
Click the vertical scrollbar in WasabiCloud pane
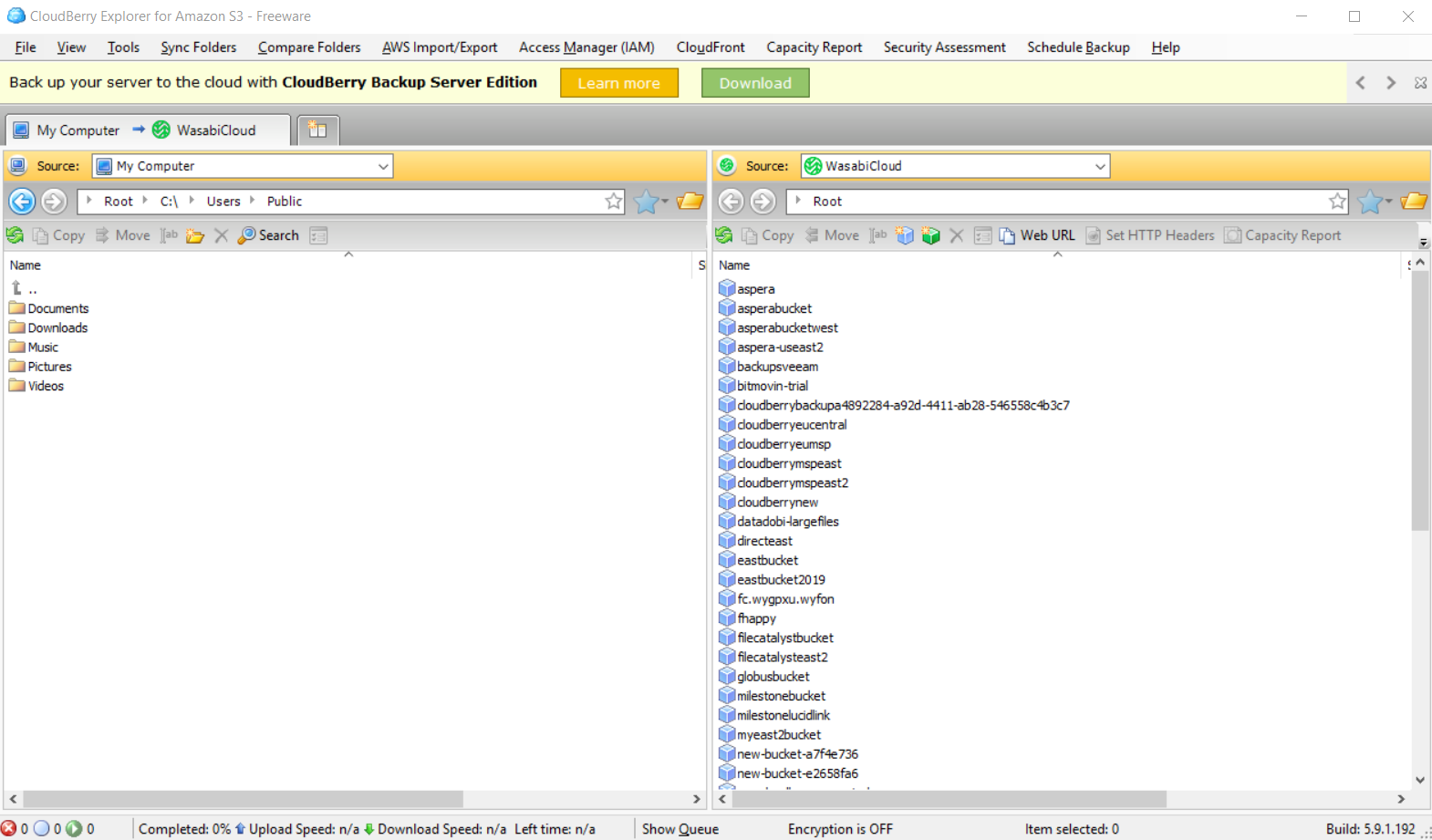coord(1420,400)
